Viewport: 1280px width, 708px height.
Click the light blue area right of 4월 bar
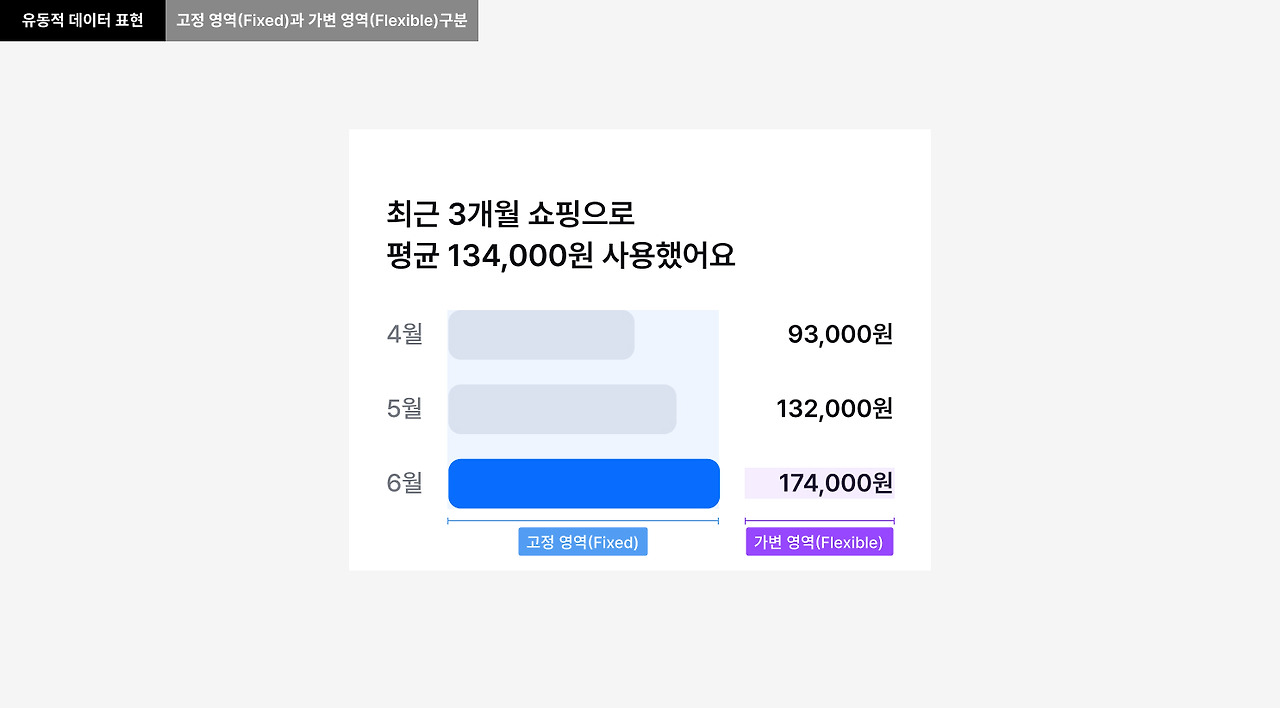(x=677, y=335)
